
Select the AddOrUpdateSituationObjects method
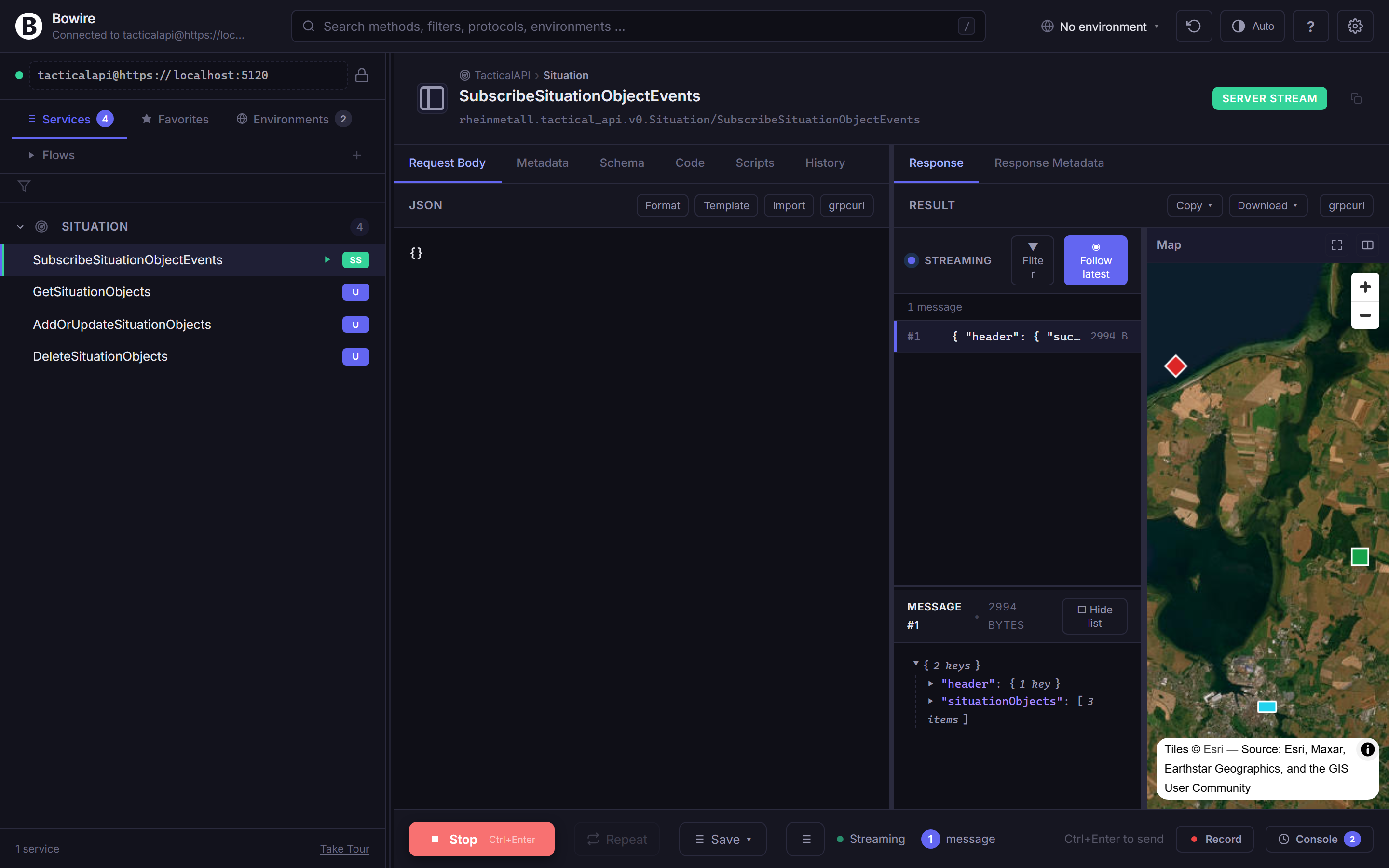pos(192,325)
